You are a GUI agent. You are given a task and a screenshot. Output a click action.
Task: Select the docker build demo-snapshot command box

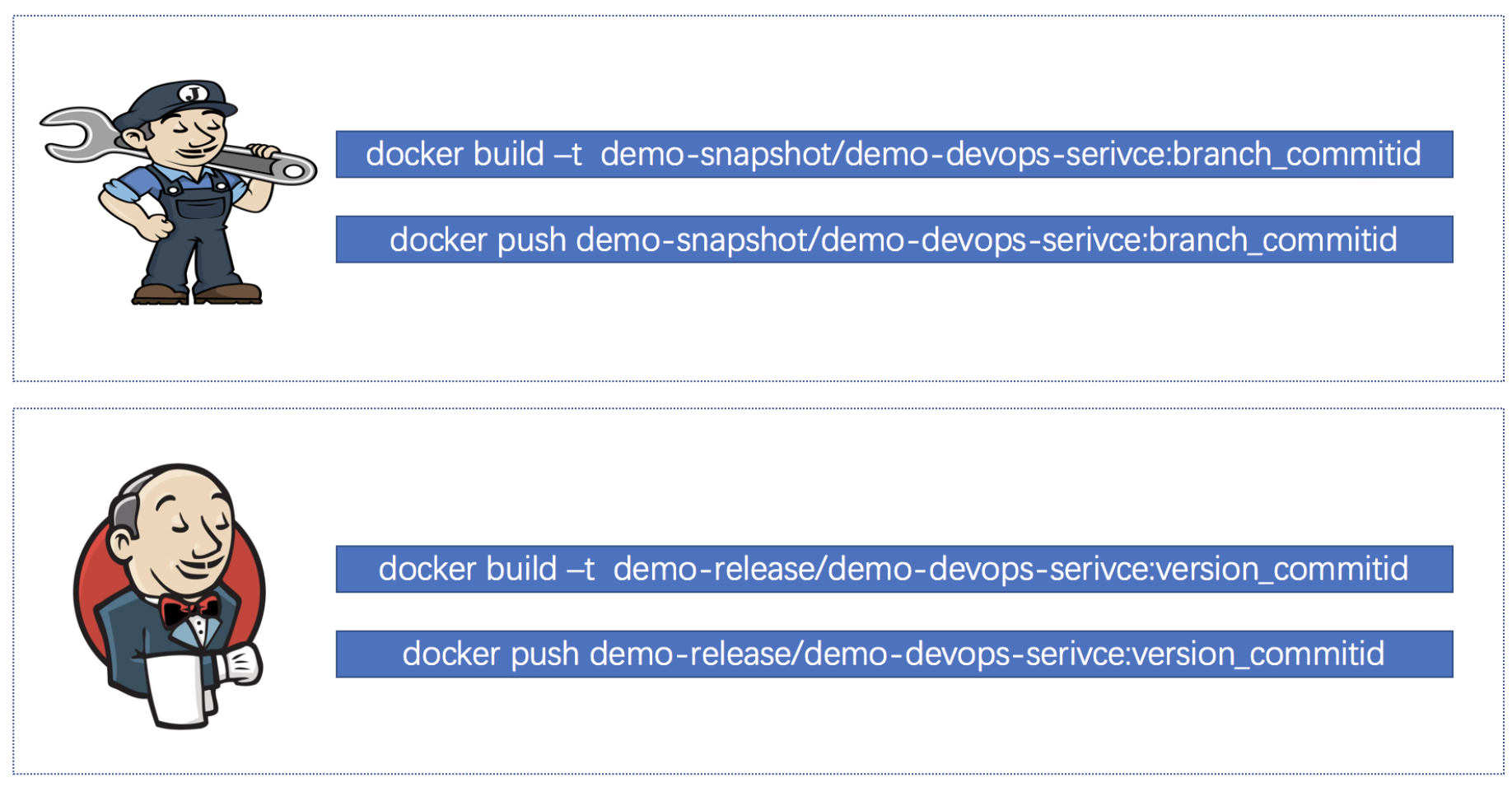coord(894,154)
